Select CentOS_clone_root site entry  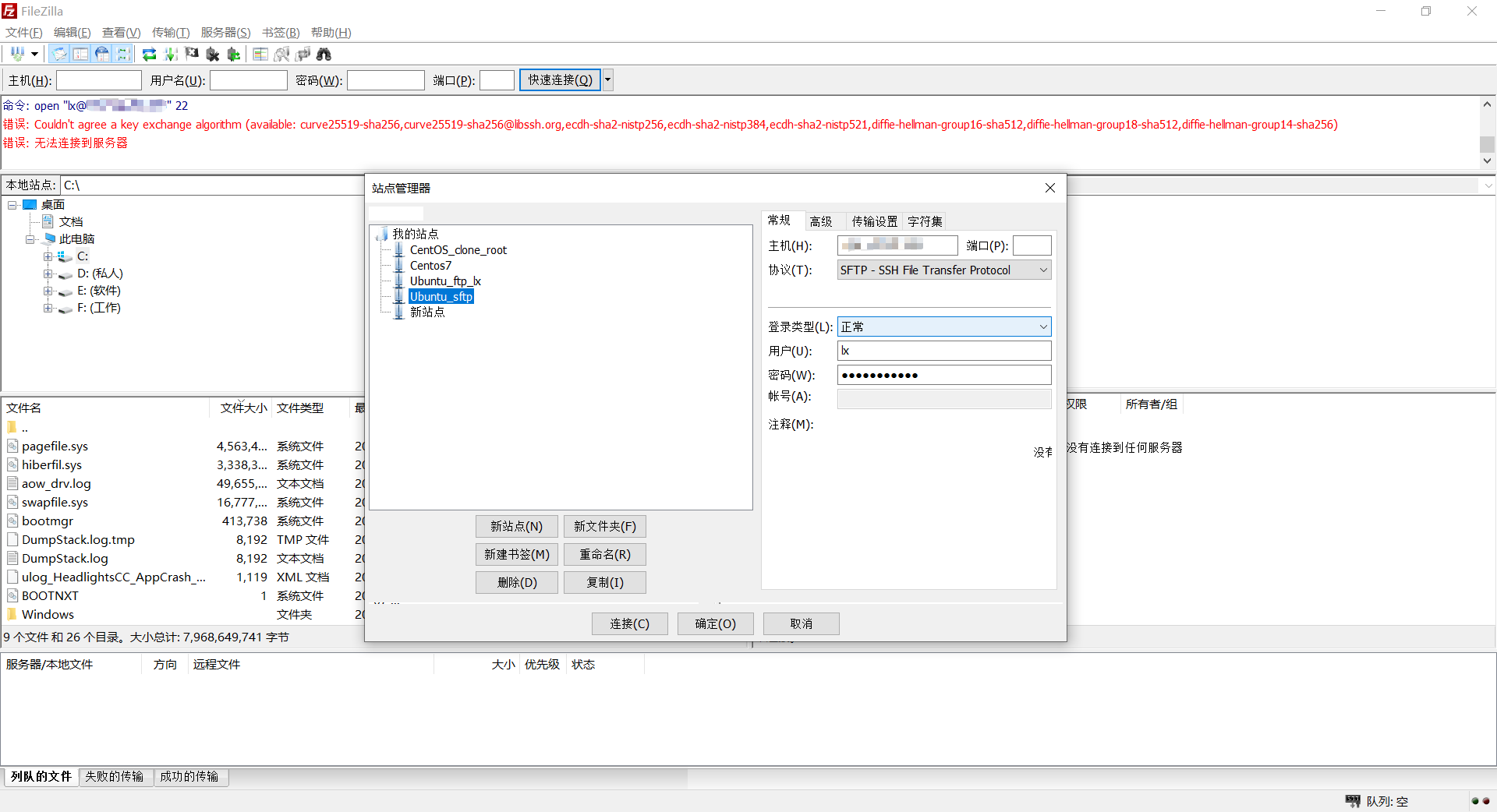(458, 250)
